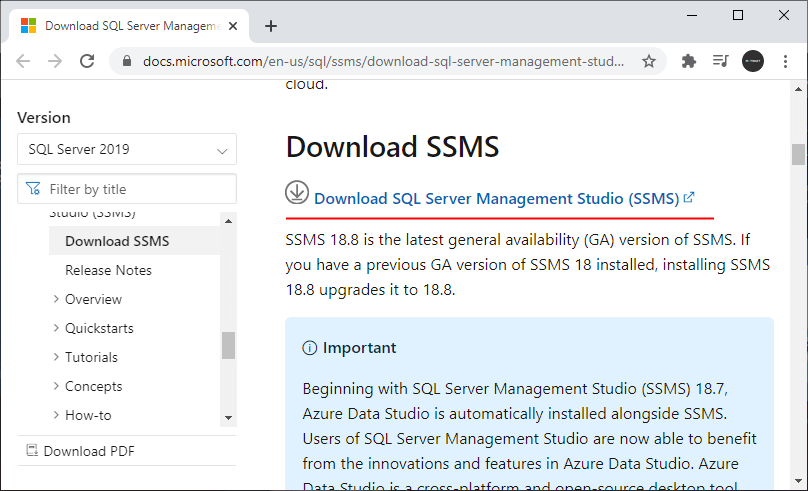Open the media control playlist icon

(x=720, y=61)
